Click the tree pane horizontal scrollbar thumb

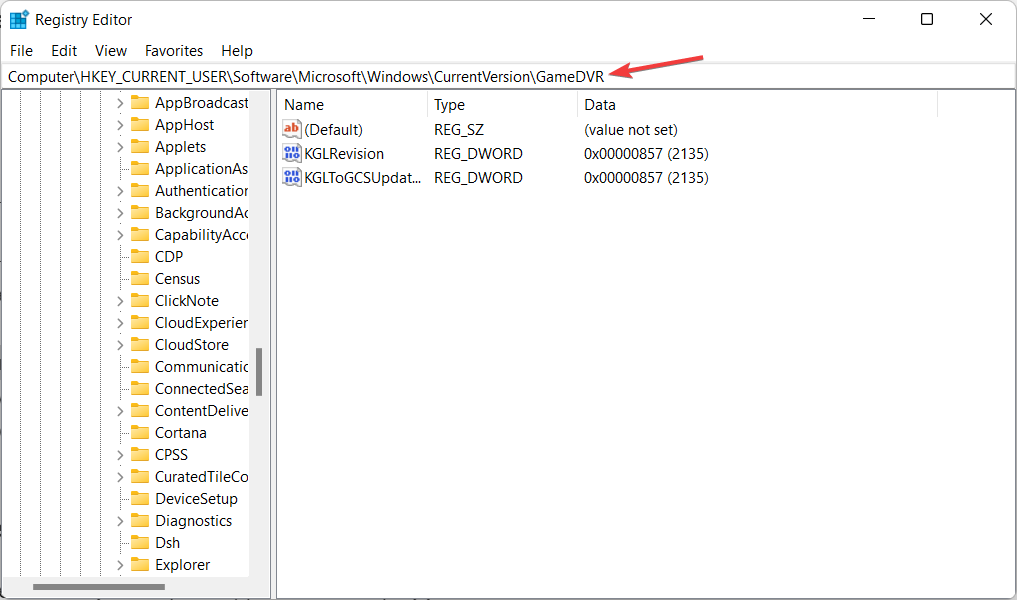point(99,587)
